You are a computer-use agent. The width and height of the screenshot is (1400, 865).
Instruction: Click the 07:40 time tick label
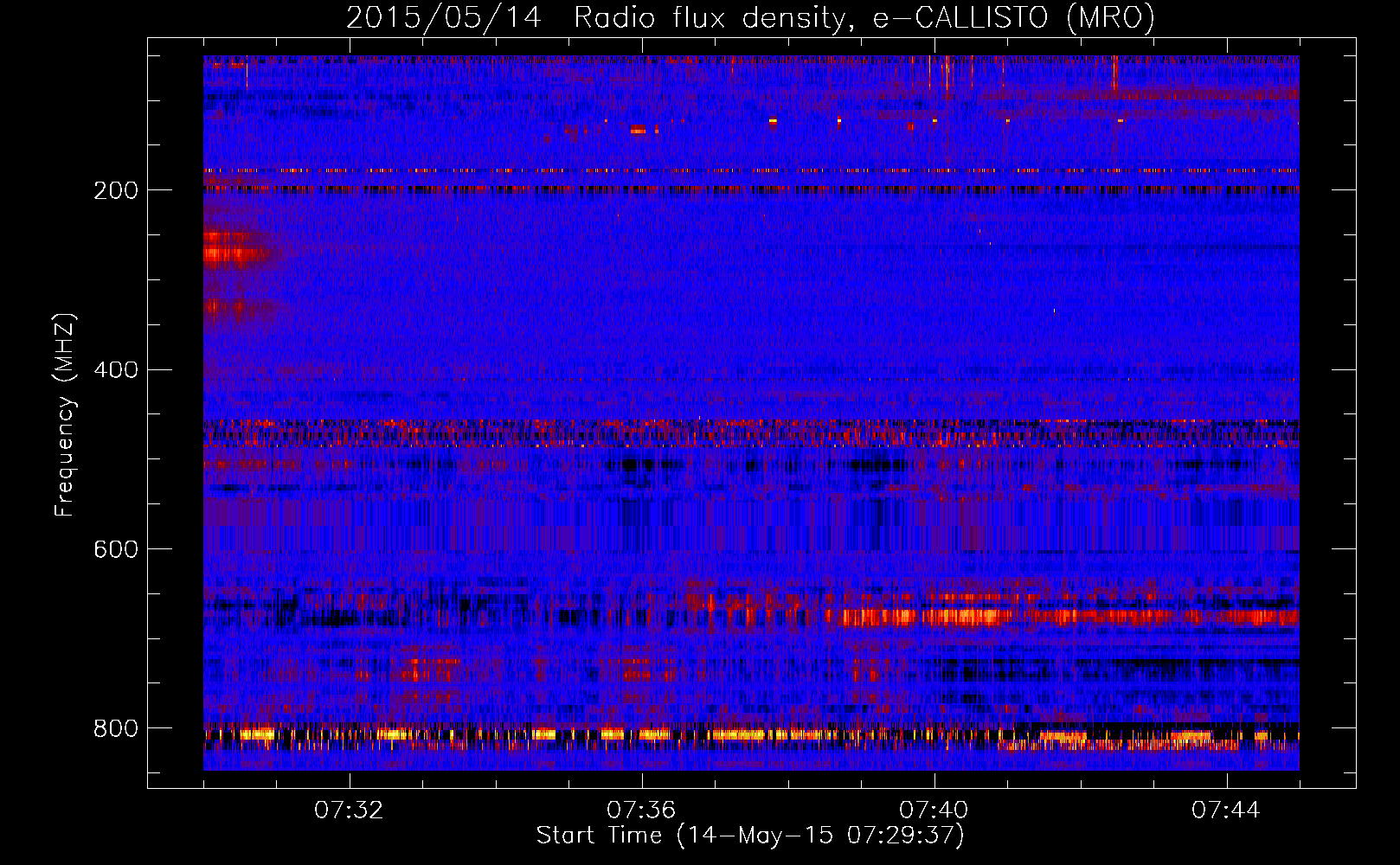(x=934, y=811)
